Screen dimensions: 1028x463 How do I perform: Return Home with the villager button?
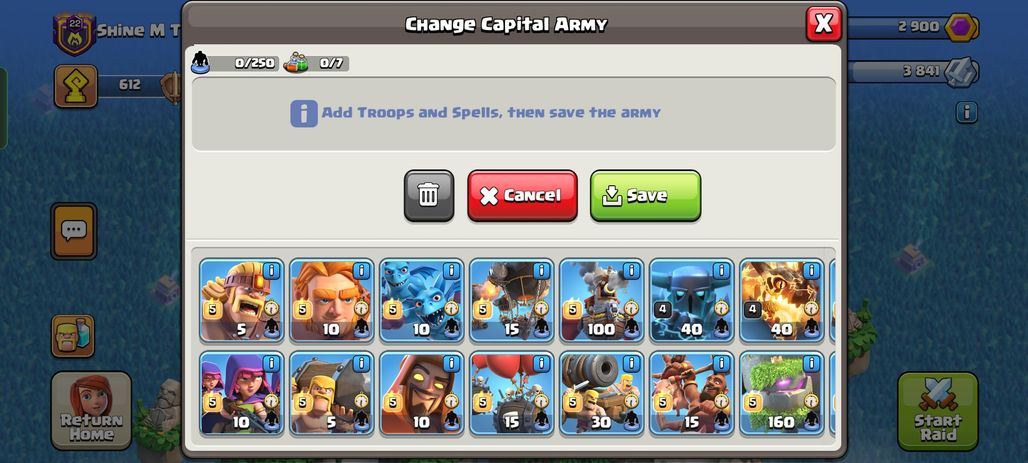point(91,411)
